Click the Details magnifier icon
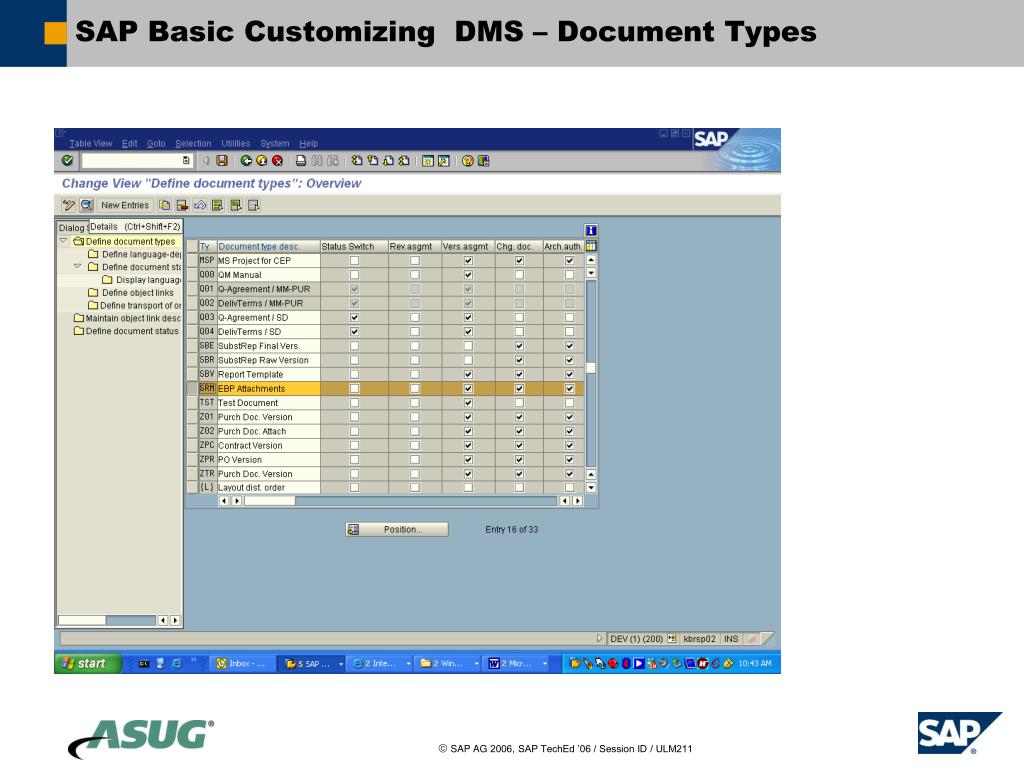 (86, 205)
